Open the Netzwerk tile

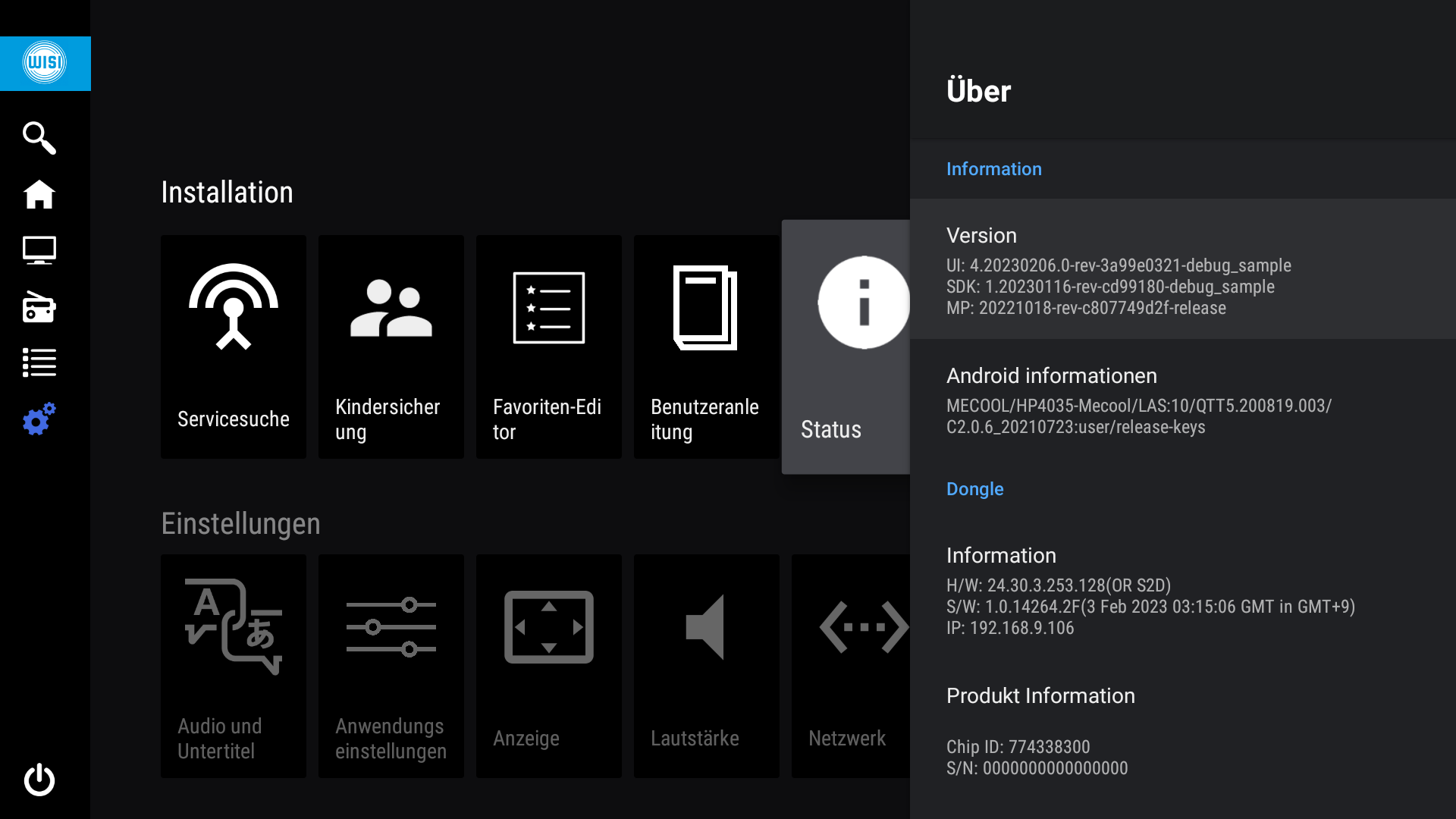pos(851,666)
